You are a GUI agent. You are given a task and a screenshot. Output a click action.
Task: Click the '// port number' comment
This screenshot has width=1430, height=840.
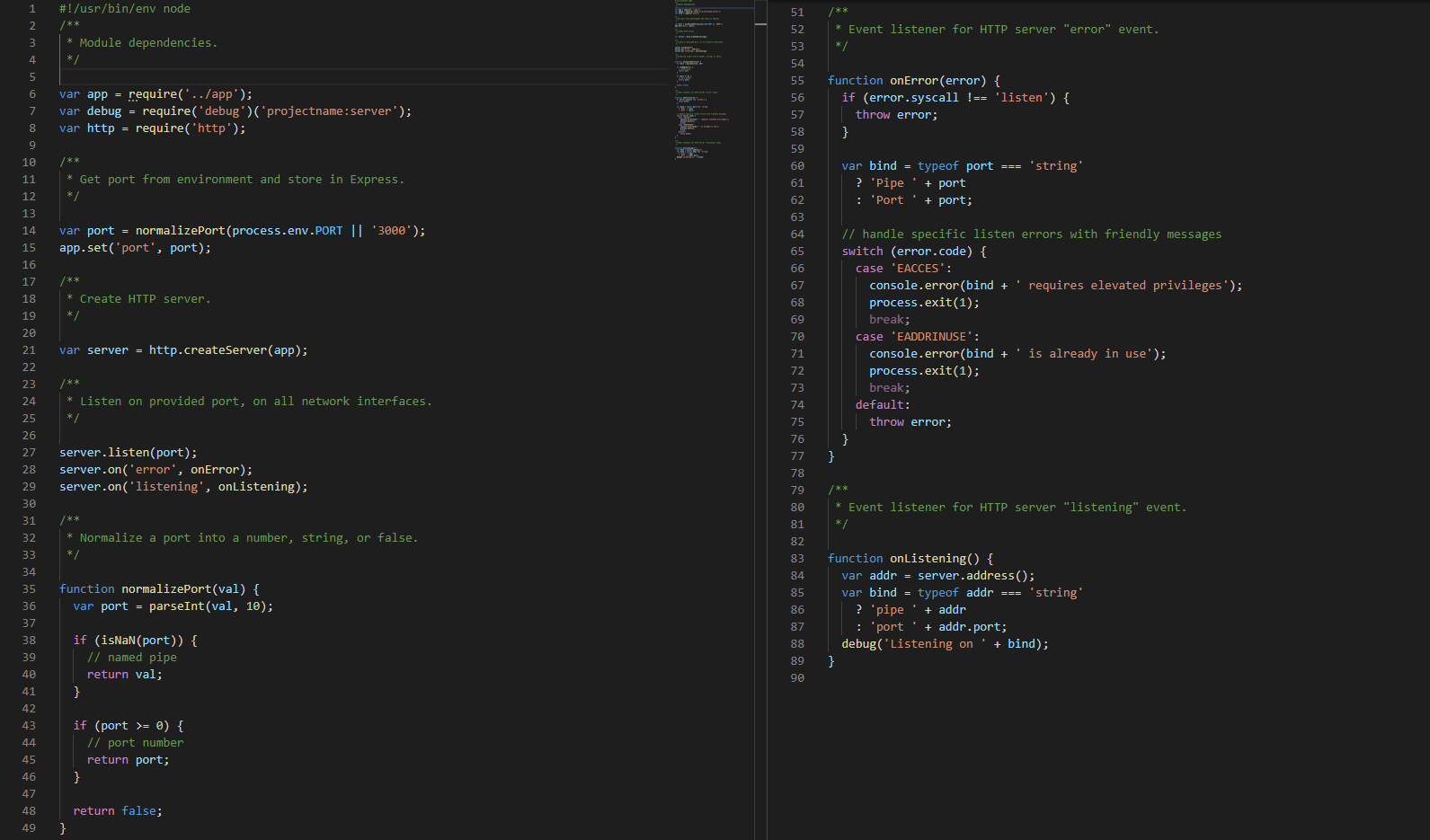tap(136, 742)
